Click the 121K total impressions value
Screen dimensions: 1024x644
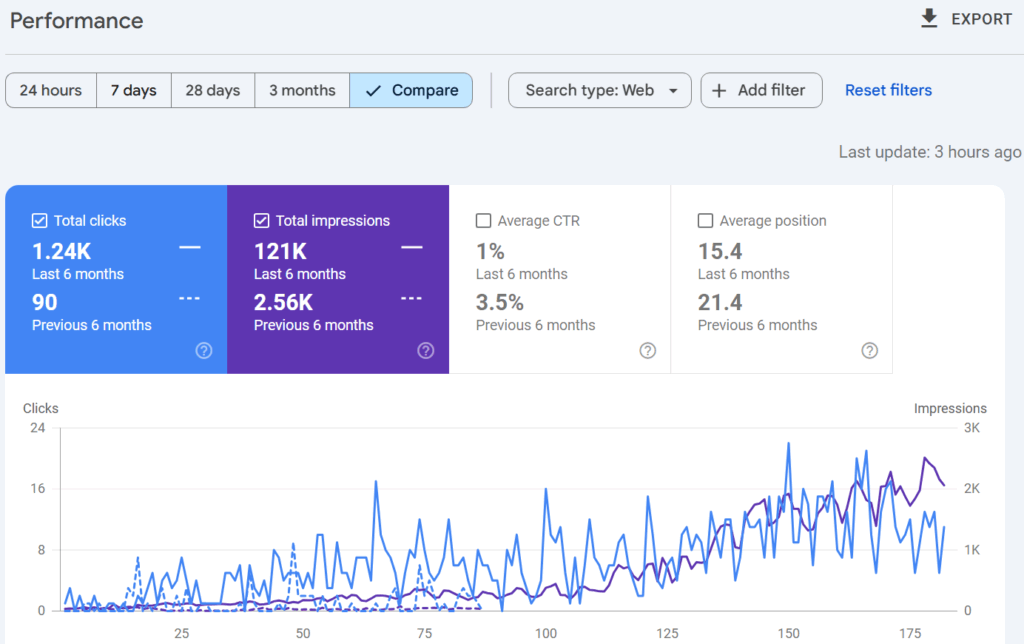pos(280,251)
